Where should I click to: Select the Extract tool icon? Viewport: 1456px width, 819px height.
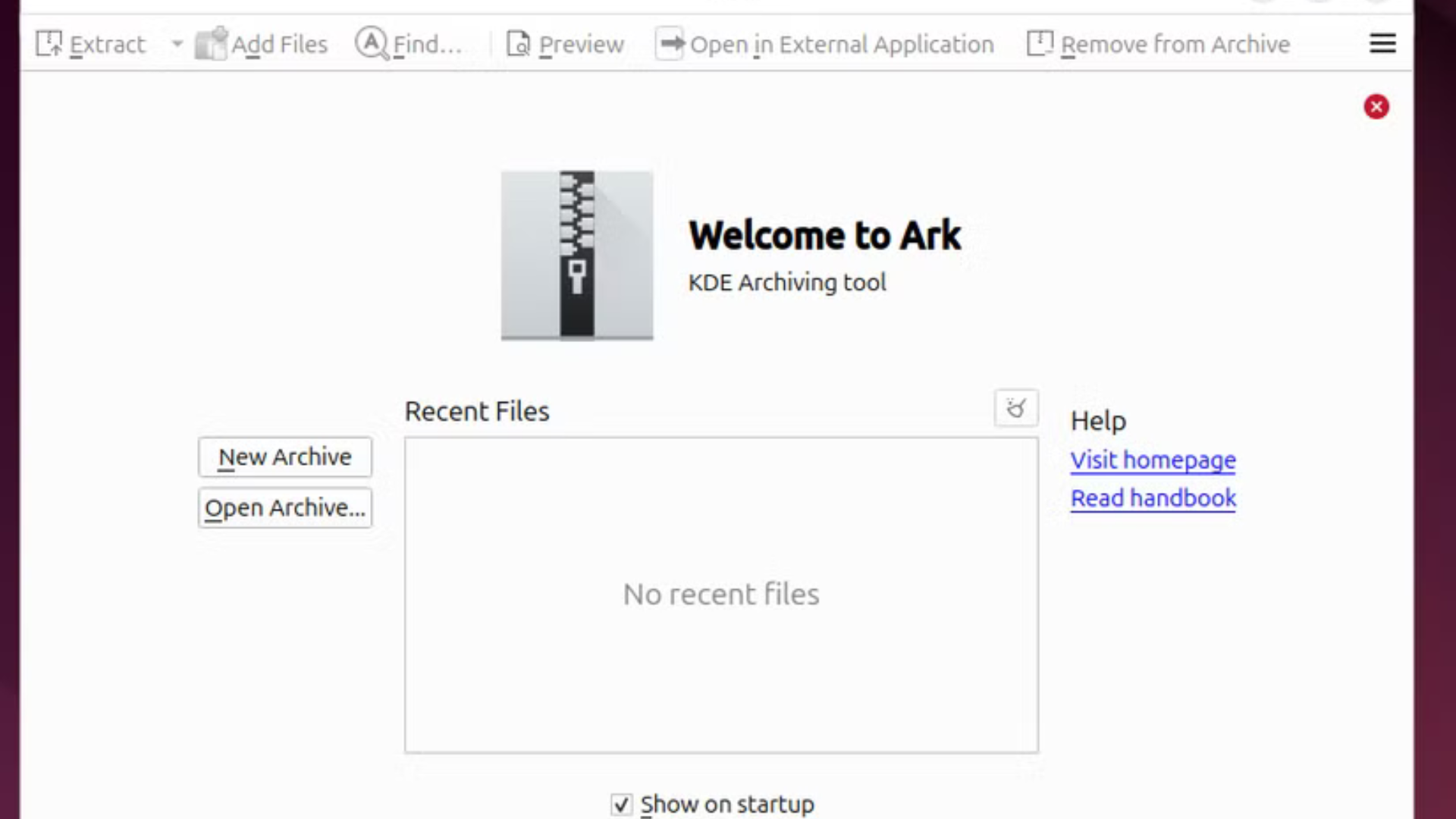point(49,43)
